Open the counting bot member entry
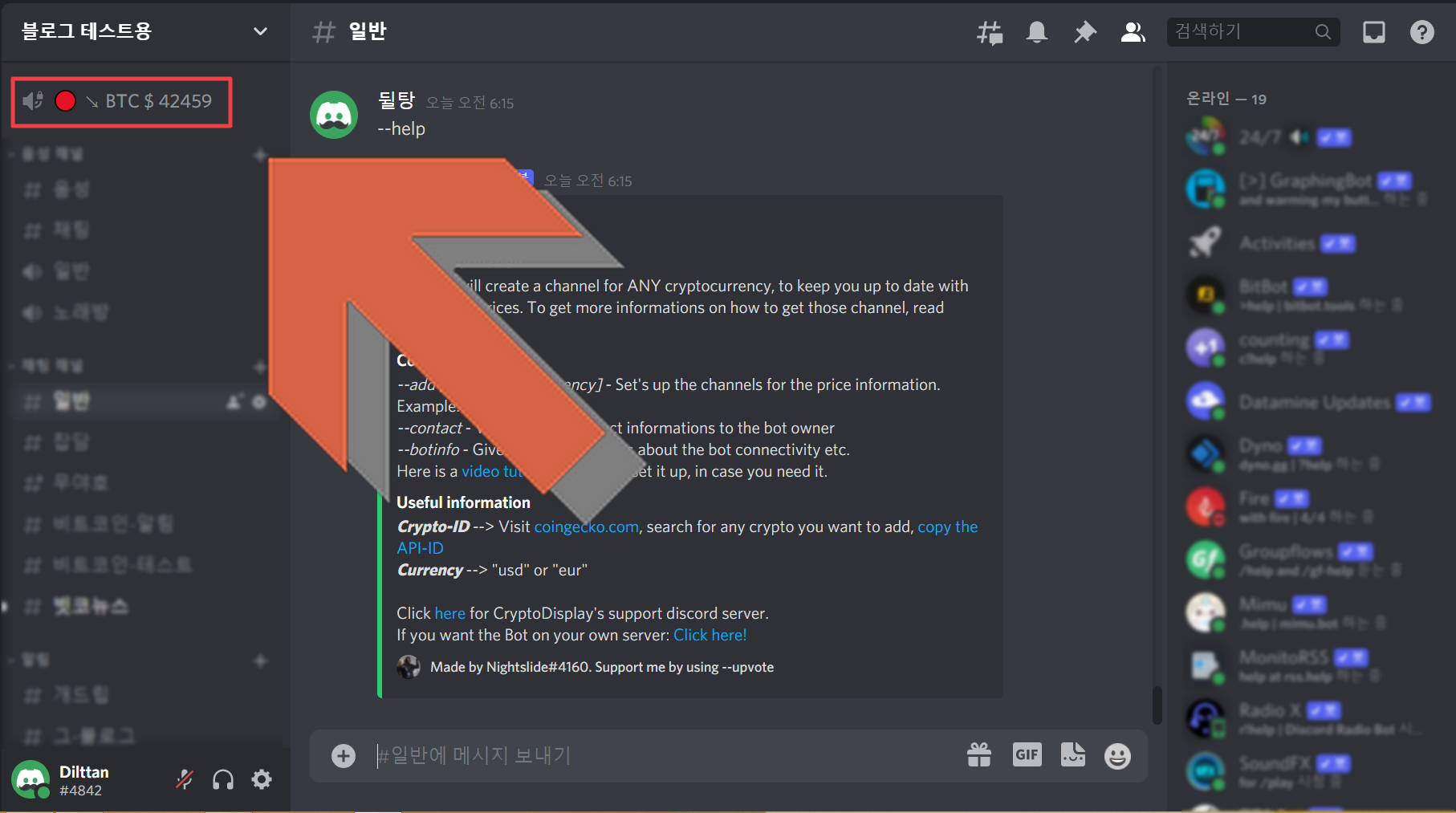Image resolution: width=1456 pixels, height=813 pixels. (x=1307, y=348)
